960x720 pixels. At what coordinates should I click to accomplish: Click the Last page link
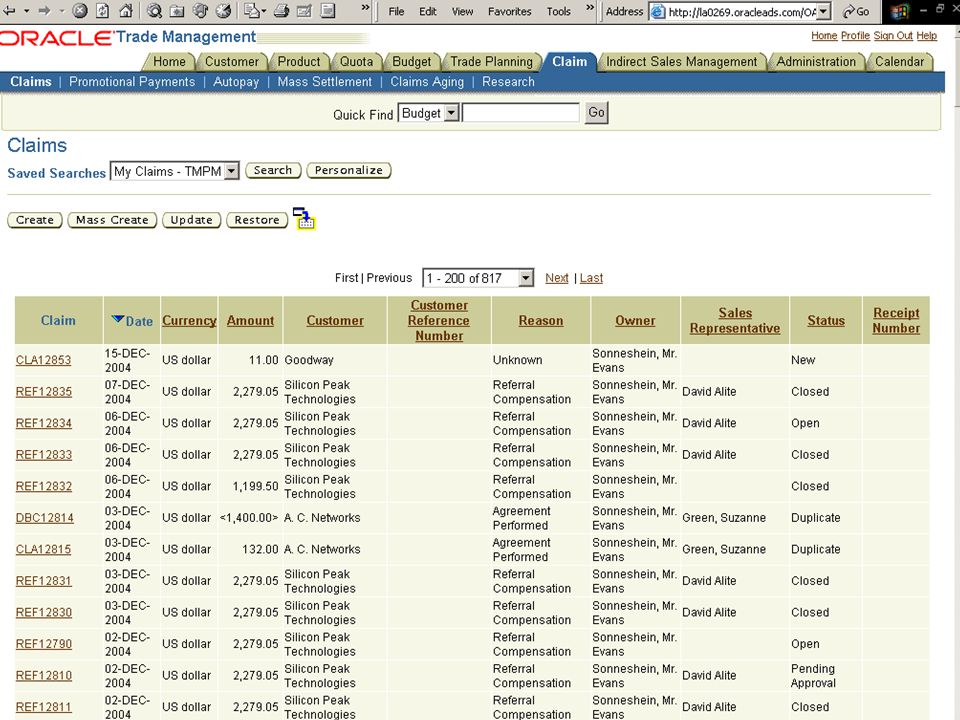point(591,278)
